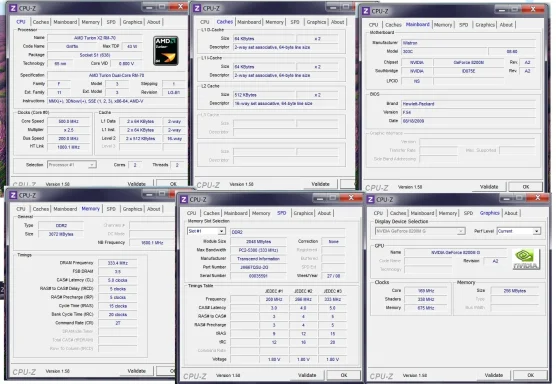This screenshot has width=556, height=384.
Task: Open About tab in Mainboard window
Action: coord(506,25)
